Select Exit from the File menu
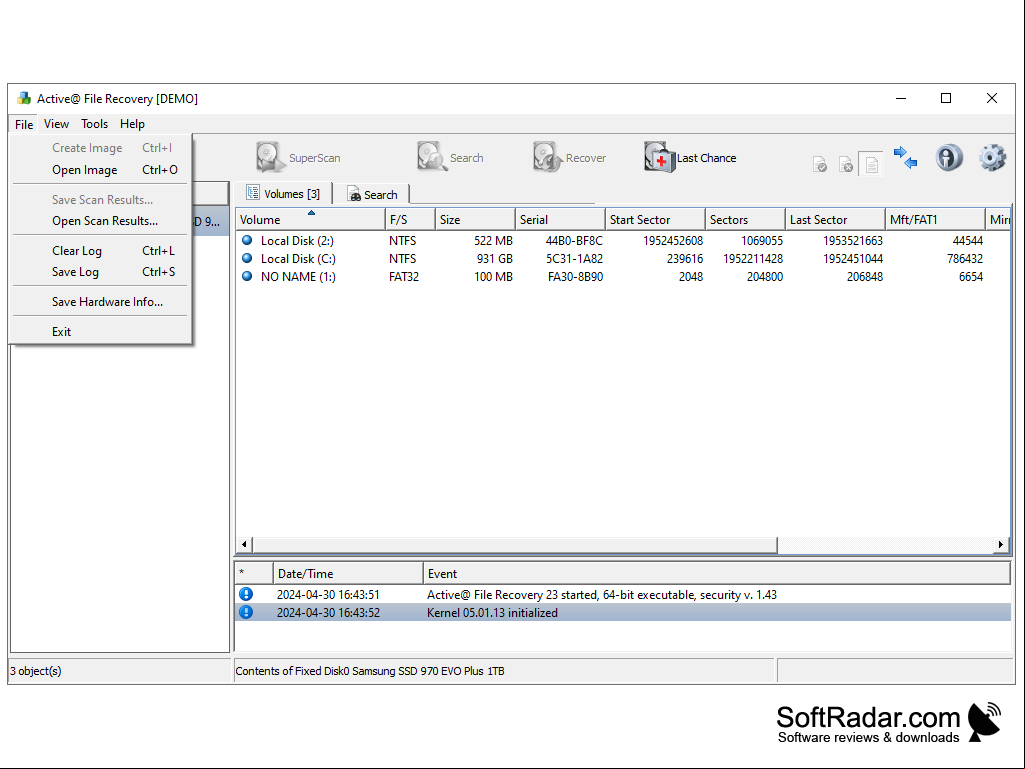 click(101, 332)
